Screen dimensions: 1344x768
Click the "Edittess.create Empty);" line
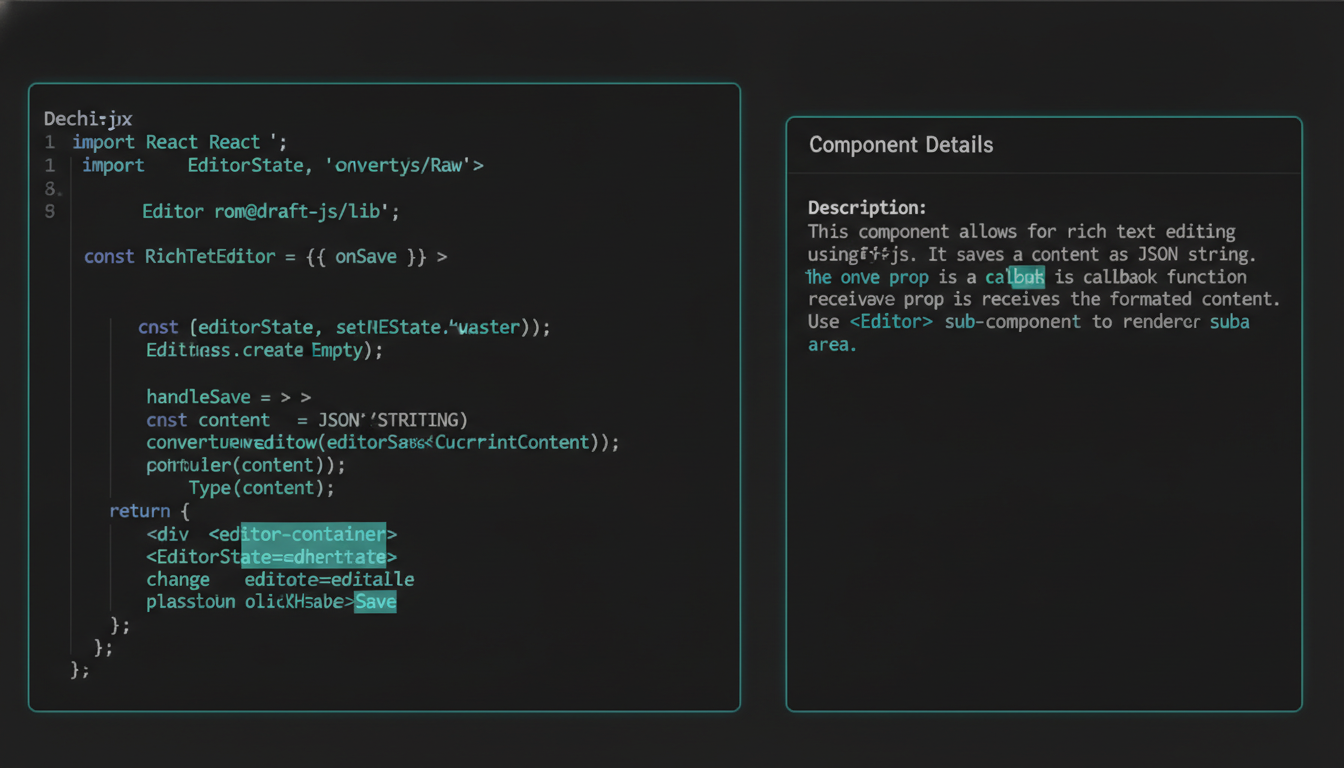click(264, 351)
